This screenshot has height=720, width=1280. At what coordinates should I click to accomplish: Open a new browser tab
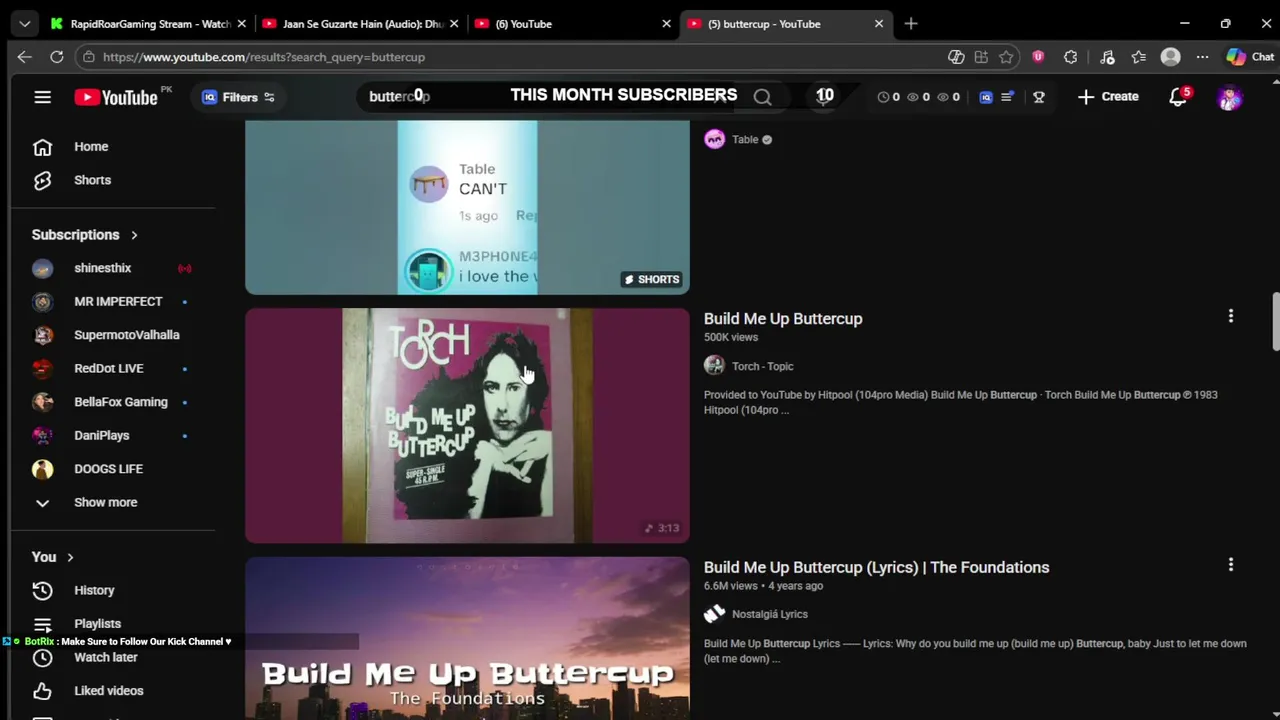coord(911,24)
